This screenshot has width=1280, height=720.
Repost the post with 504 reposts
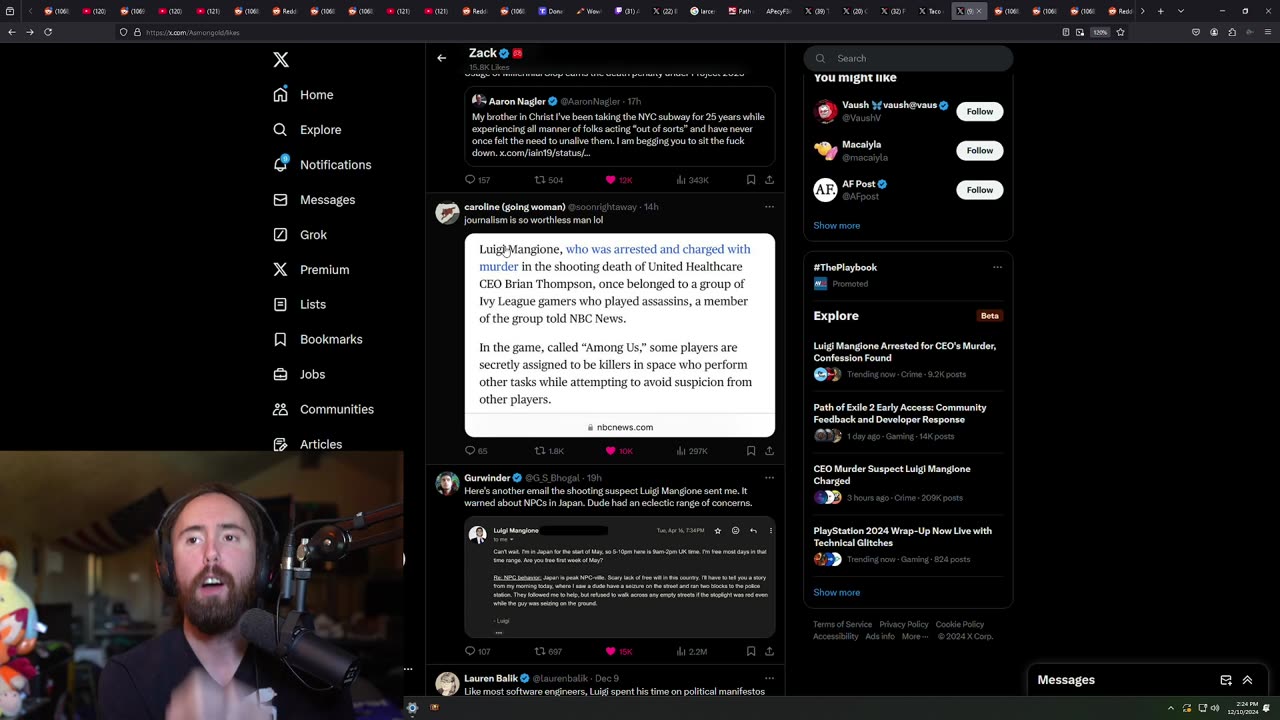pos(549,180)
